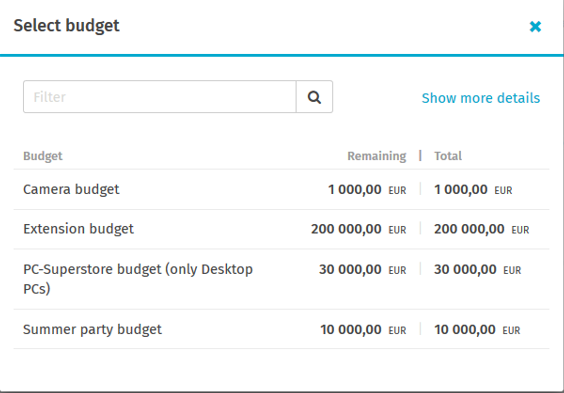Choose PC-Superstore budget (only Desktop PCs)
The width and height of the screenshot is (564, 393).
click(281, 279)
